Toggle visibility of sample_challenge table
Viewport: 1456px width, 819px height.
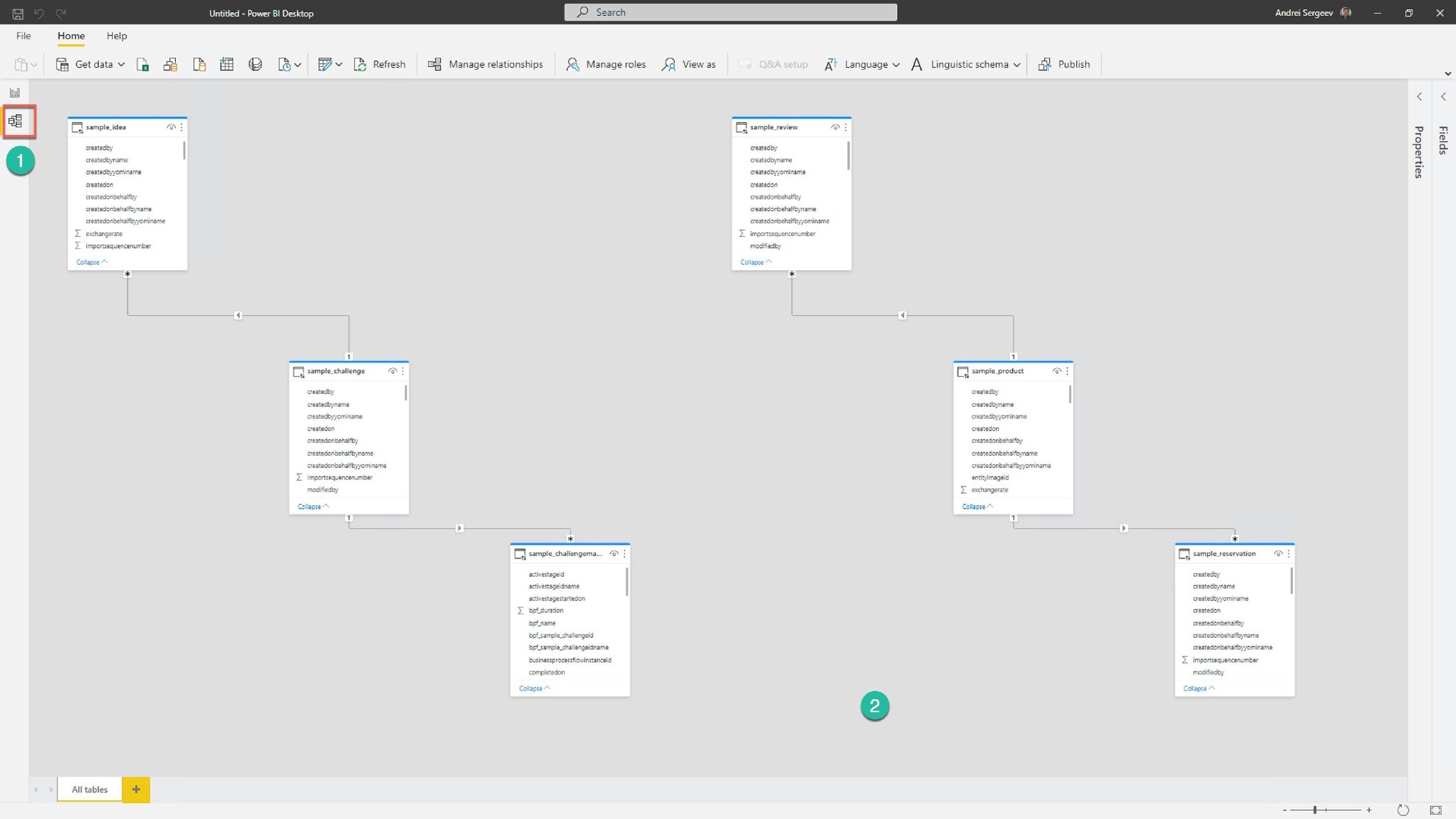coord(393,371)
